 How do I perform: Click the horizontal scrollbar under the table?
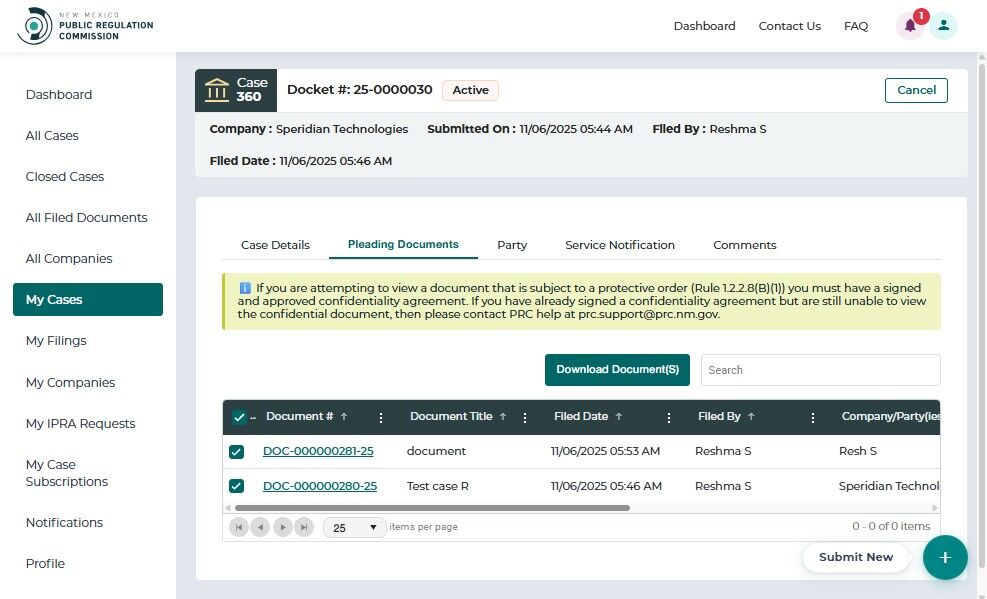(432, 508)
